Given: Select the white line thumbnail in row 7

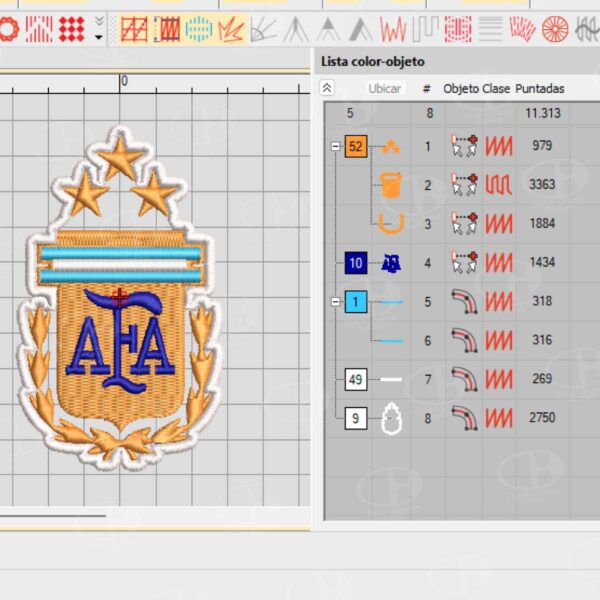Looking at the screenshot, I should coord(391,379).
